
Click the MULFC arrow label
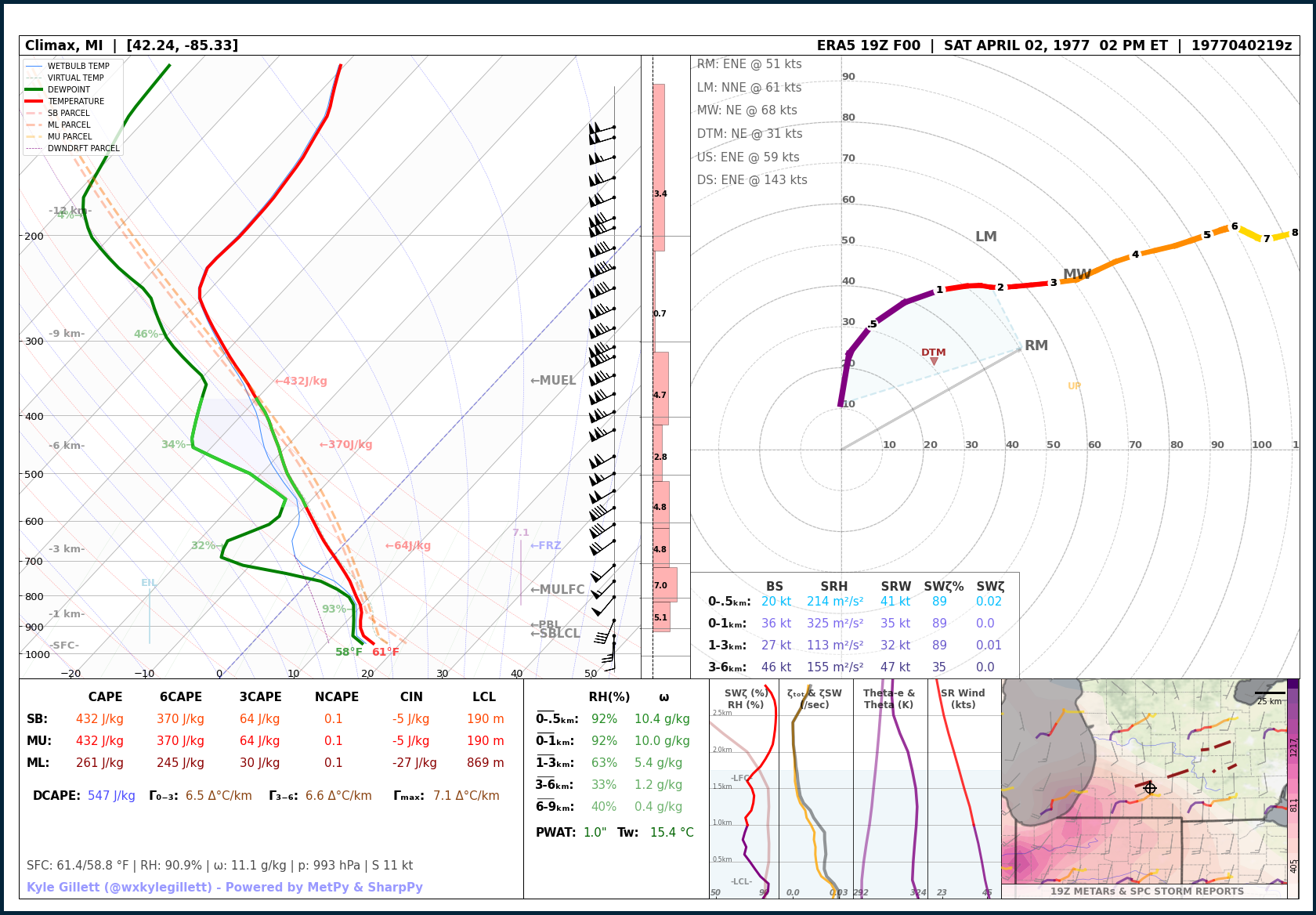[x=557, y=590]
